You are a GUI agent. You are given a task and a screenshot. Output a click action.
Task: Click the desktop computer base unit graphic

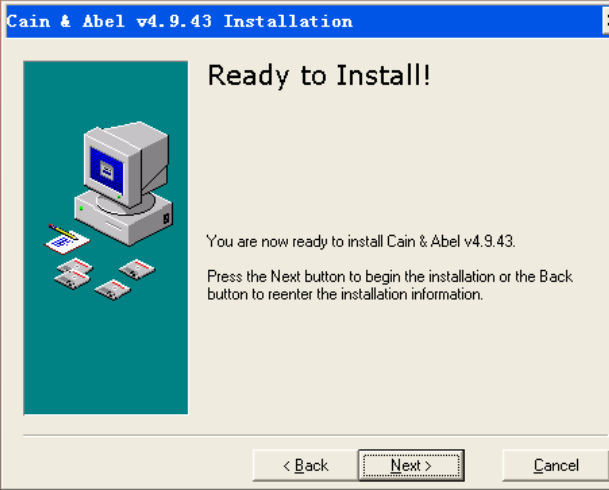(x=124, y=219)
